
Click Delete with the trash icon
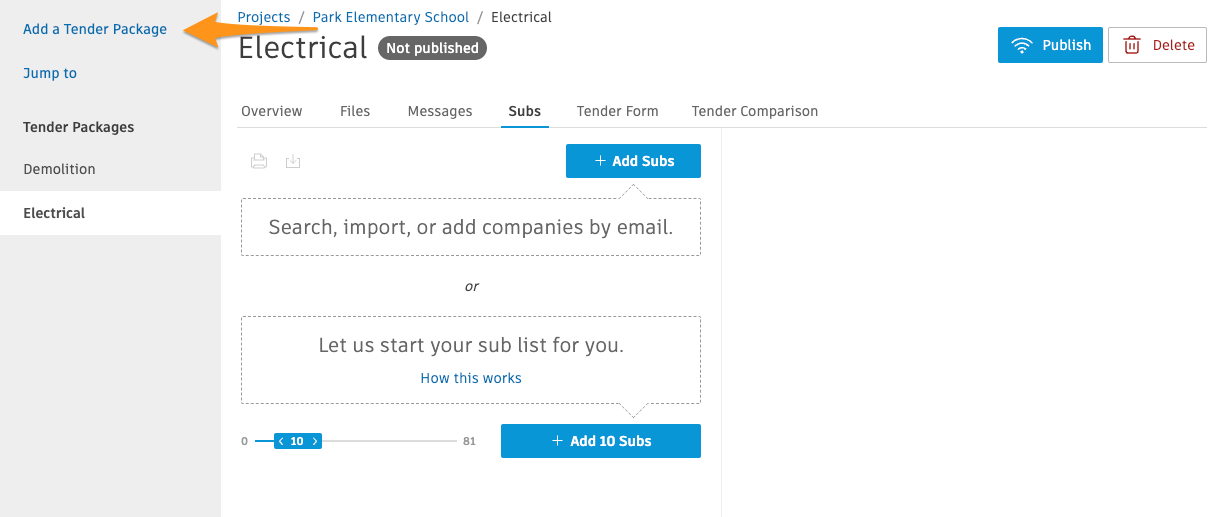tap(1157, 45)
